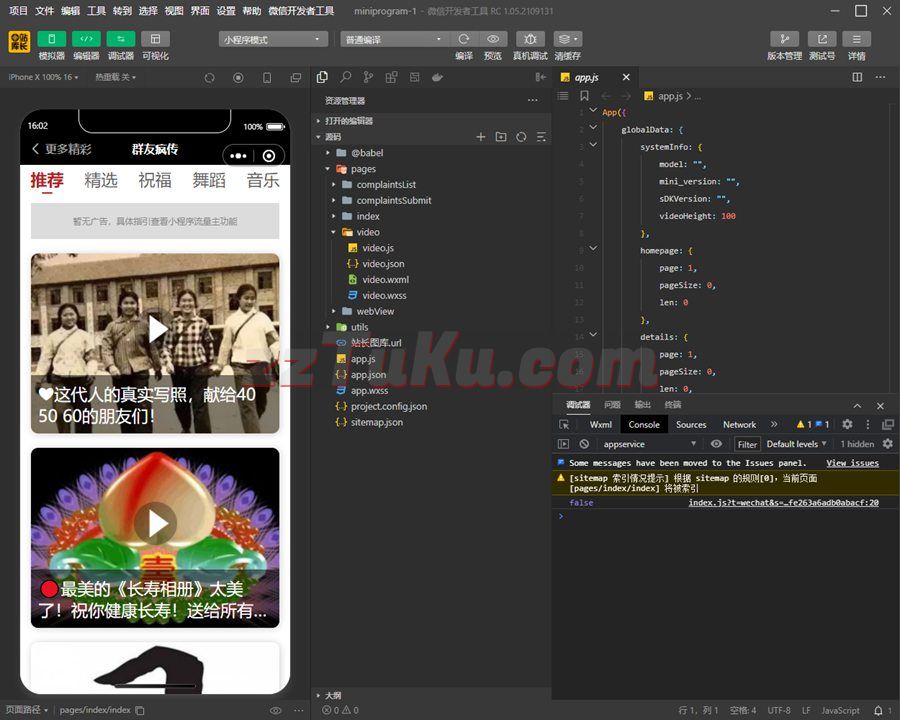Click the split editor icon
The height and width of the screenshot is (720, 900).
(857, 77)
